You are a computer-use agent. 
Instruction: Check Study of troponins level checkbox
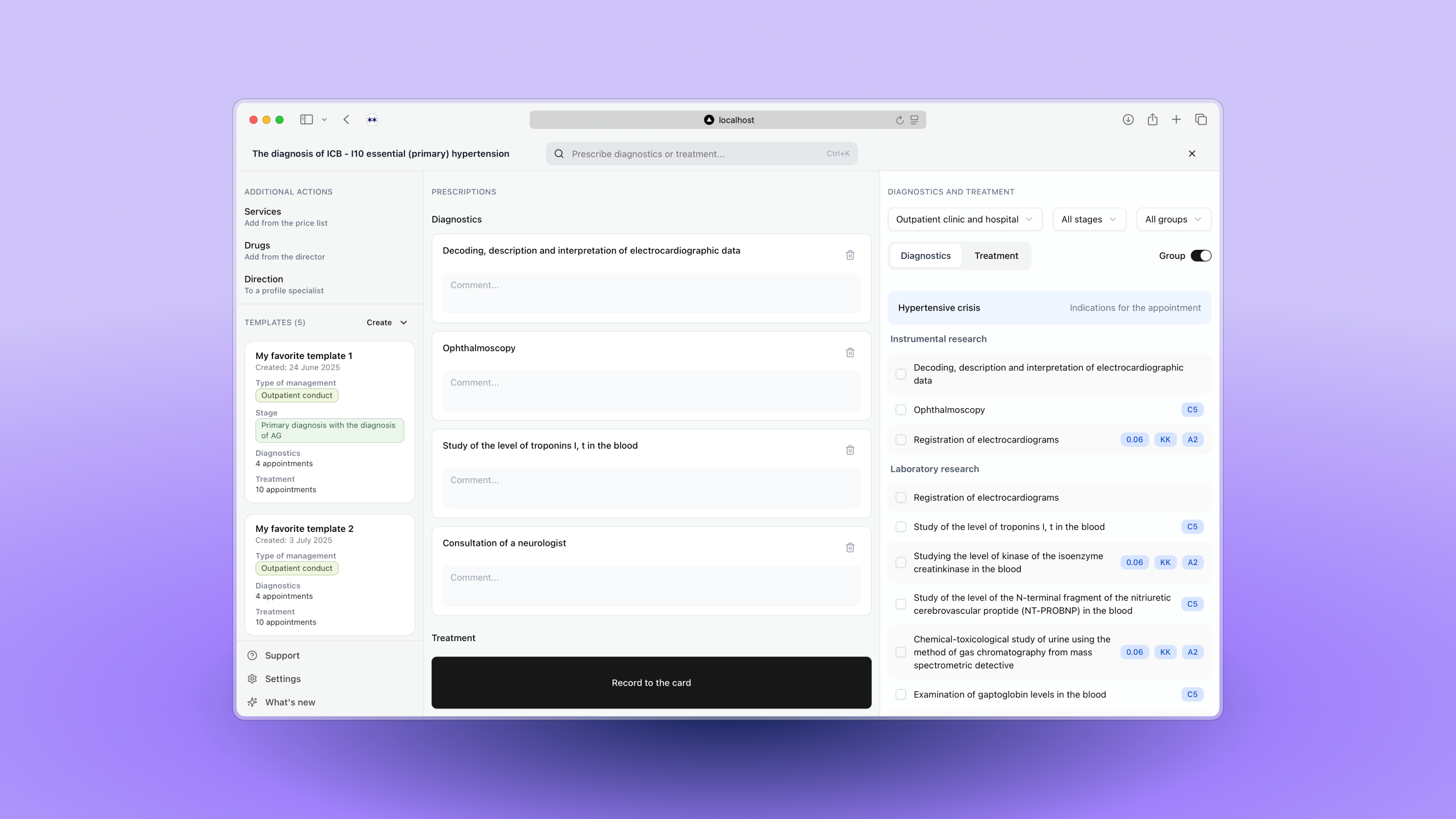[901, 527]
